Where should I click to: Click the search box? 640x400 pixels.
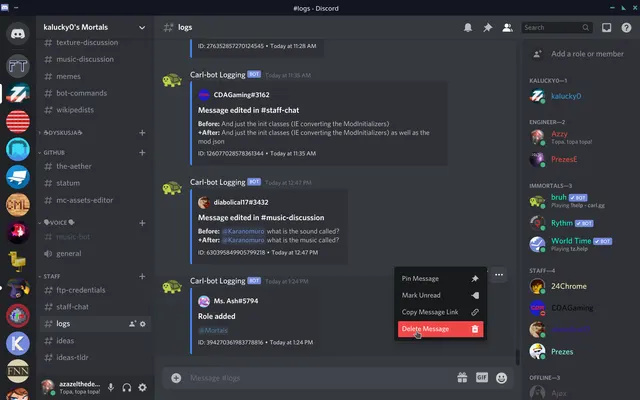click(557, 27)
